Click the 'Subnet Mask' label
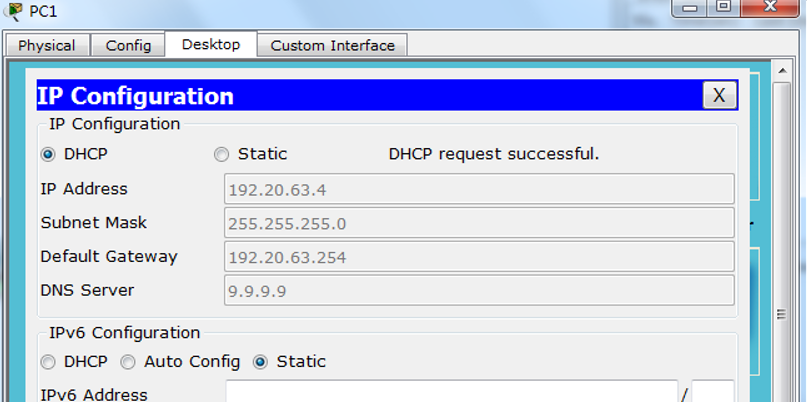The height and width of the screenshot is (405, 807). click(x=94, y=222)
